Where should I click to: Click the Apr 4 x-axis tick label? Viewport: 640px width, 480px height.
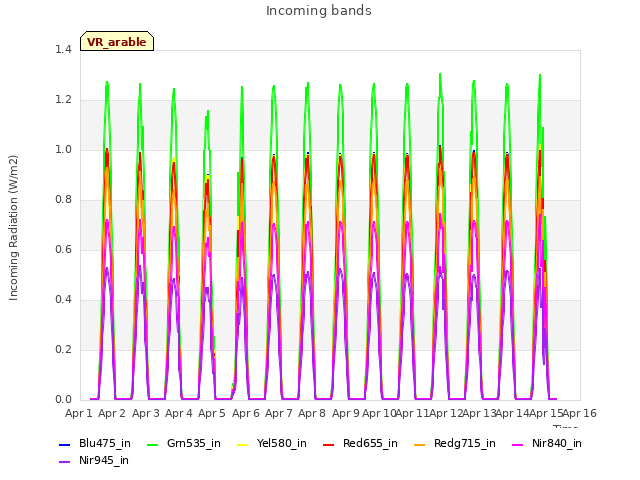point(179,413)
